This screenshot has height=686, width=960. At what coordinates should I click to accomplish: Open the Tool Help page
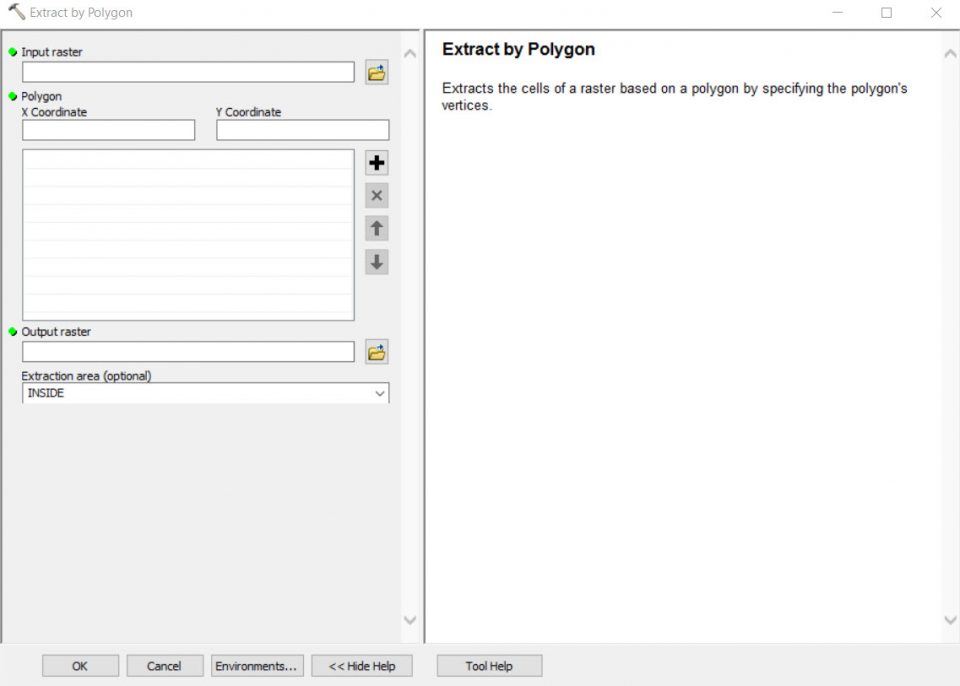pyautogui.click(x=489, y=665)
